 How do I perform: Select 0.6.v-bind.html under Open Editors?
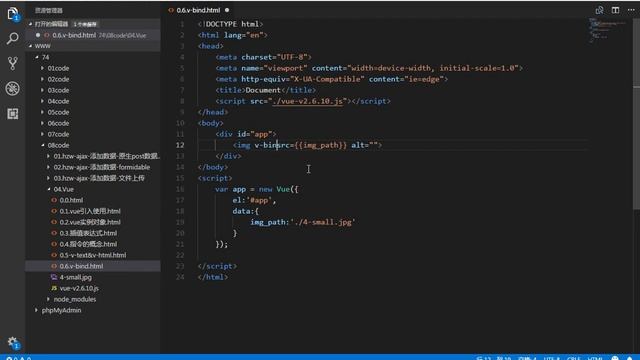click(93, 35)
